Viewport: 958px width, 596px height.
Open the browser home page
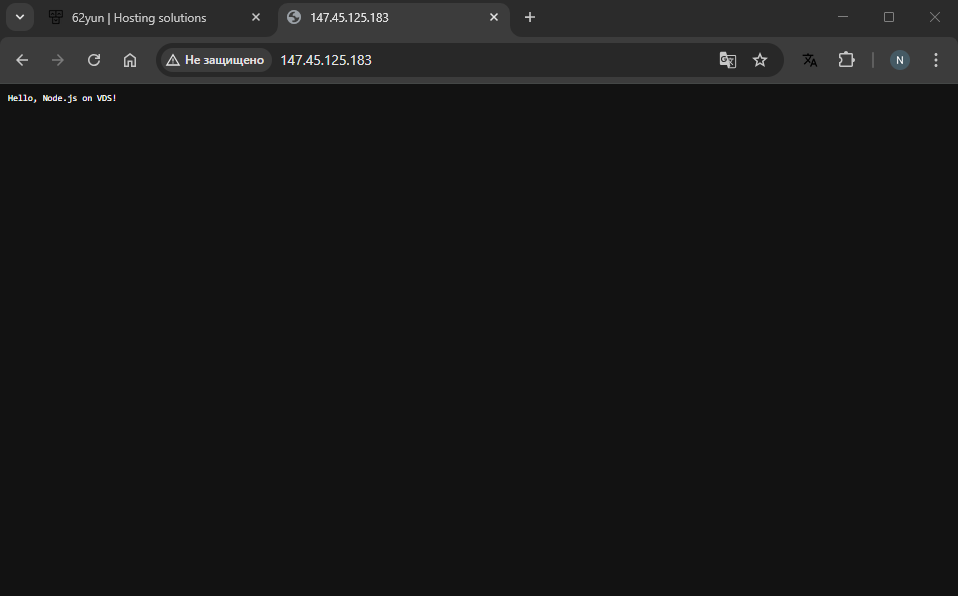pos(130,60)
